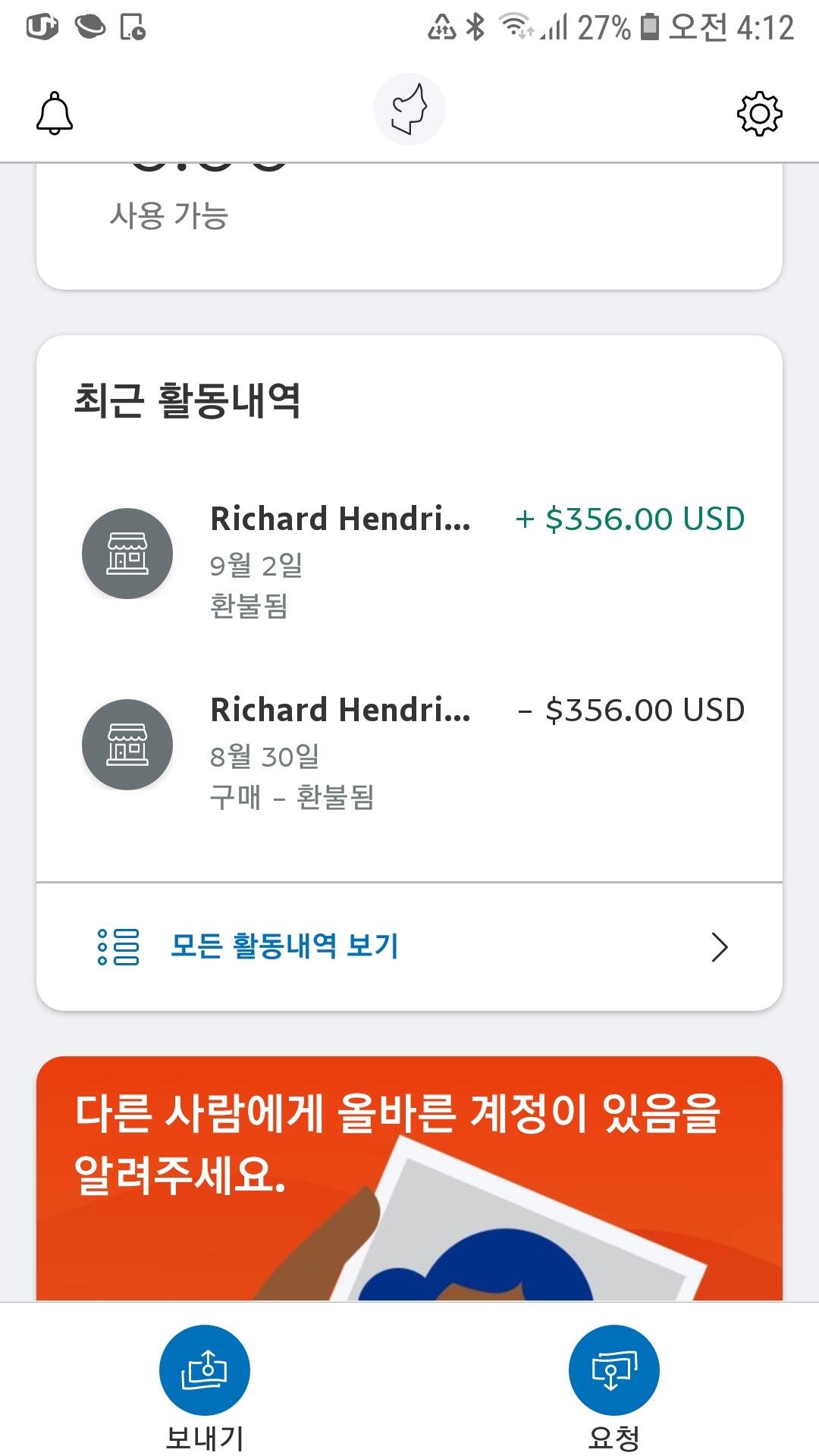Tap the + $356.00 USD refund amount

[x=630, y=519]
